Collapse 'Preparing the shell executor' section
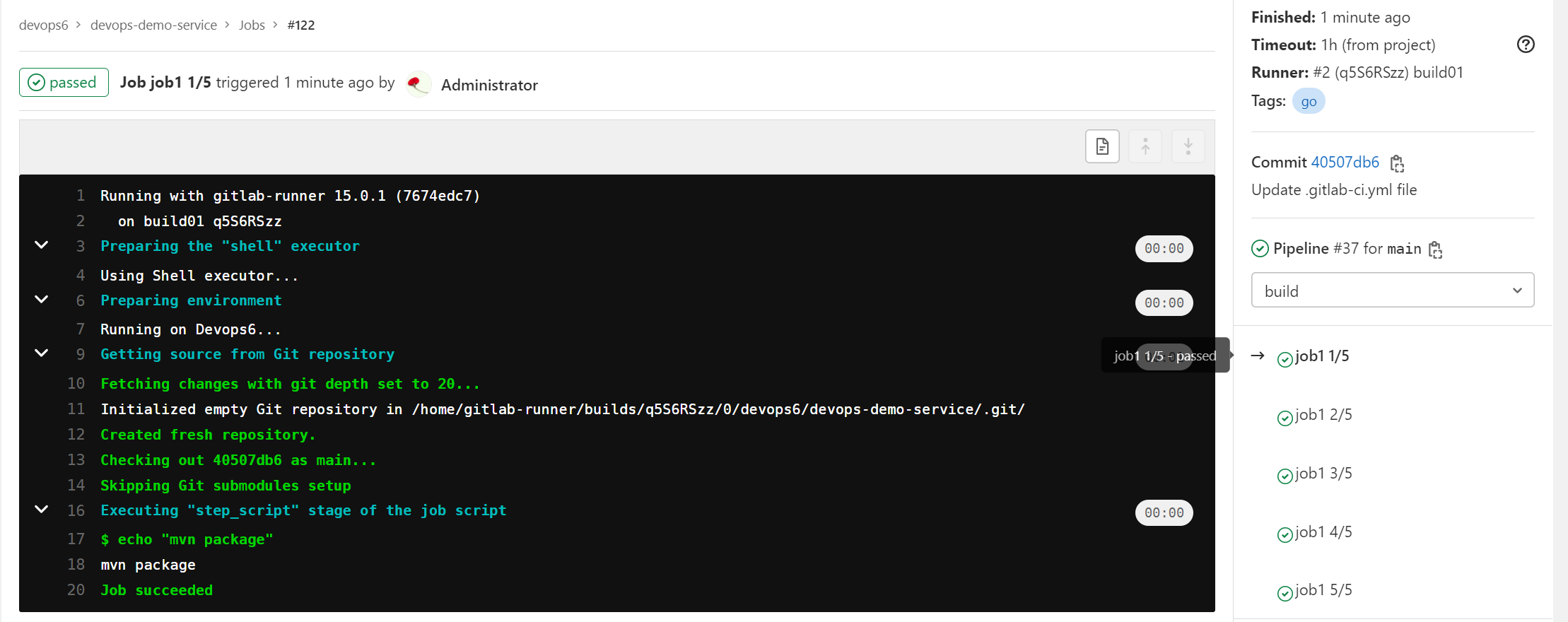The width and height of the screenshot is (1568, 622). pos(42,245)
